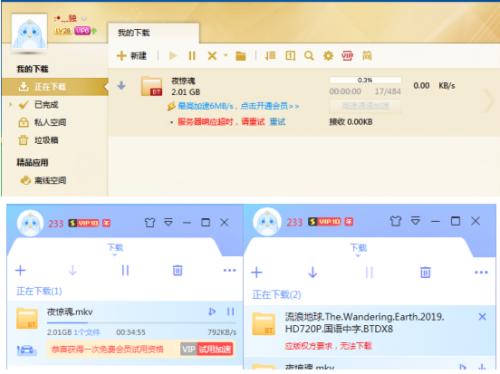The height and width of the screenshot is (374, 500).
Task: Open search magnifier in gold toolbar
Action: [x=309, y=56]
